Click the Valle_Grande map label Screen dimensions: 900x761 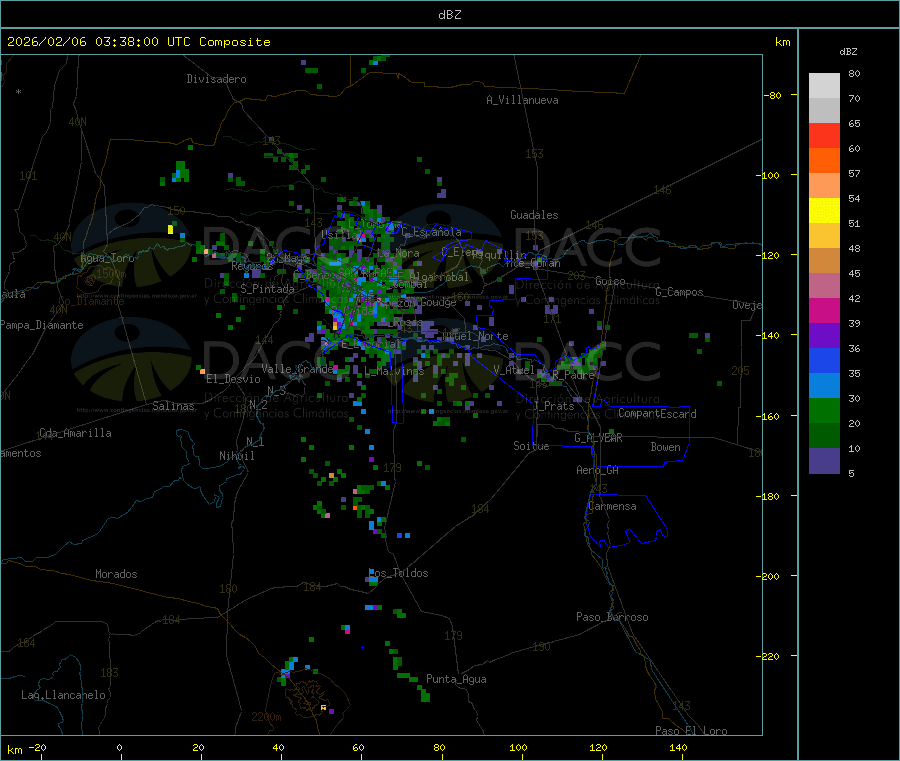[297, 369]
